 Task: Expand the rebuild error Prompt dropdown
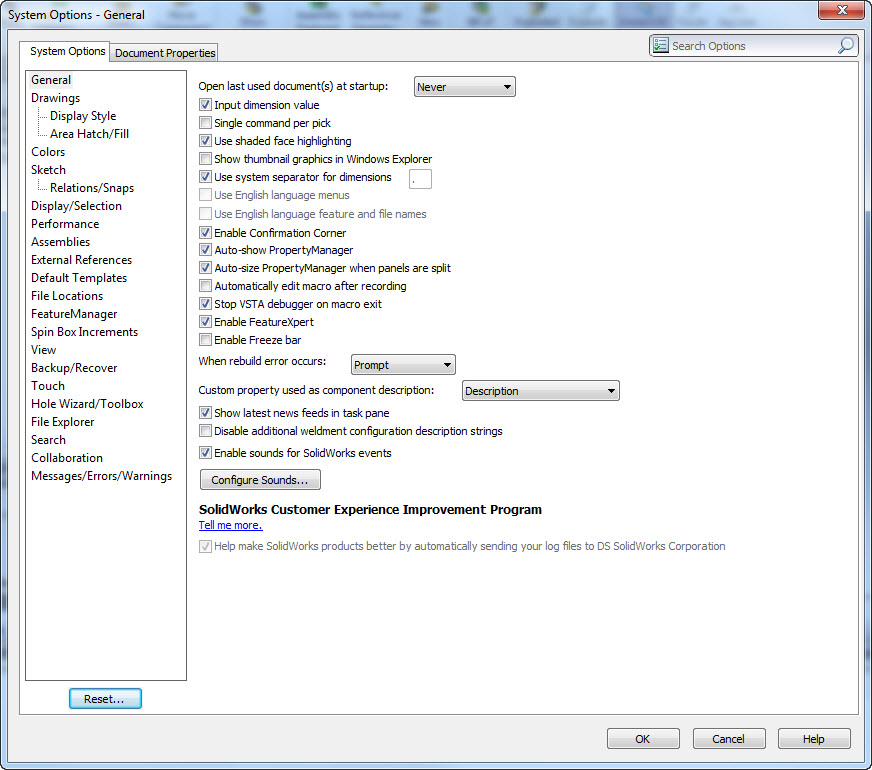pos(403,365)
